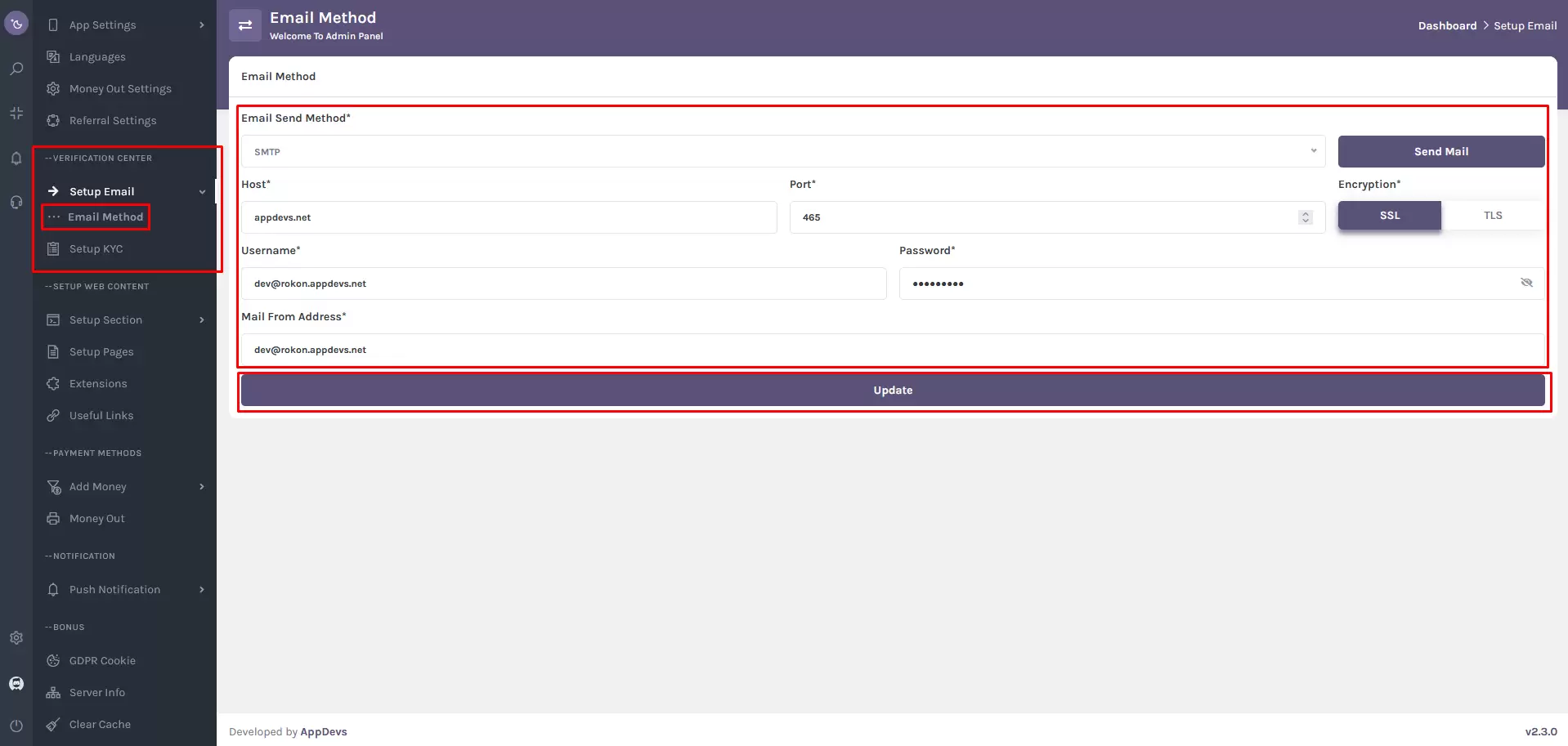The image size is (1568, 746).
Task: Click the Update button
Action: (x=893, y=391)
